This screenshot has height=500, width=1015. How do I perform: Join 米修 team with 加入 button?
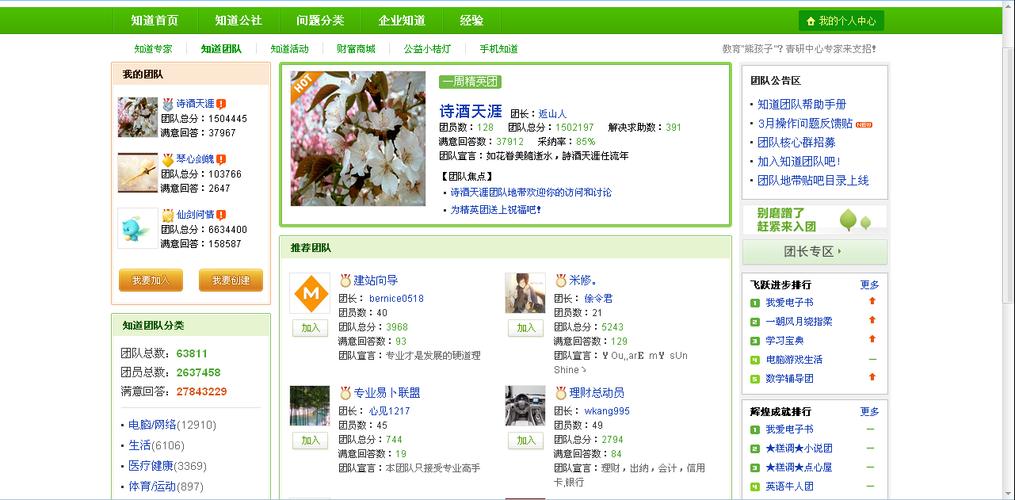(526, 328)
